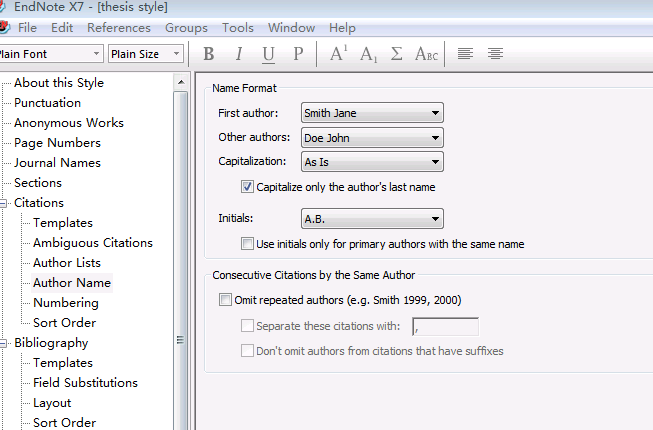Image resolution: width=653 pixels, height=430 pixels.
Task: Select Anonymous Works
Action: coord(69,123)
